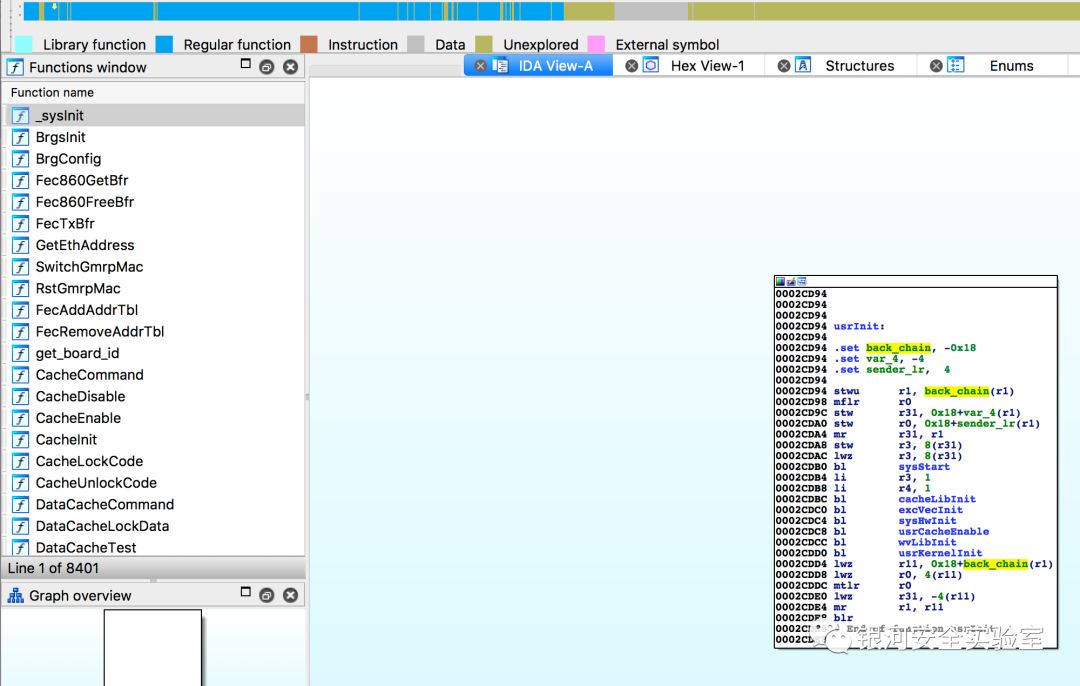1080x686 pixels.
Task: Select the function icon beside get_board_id
Action: 21,353
